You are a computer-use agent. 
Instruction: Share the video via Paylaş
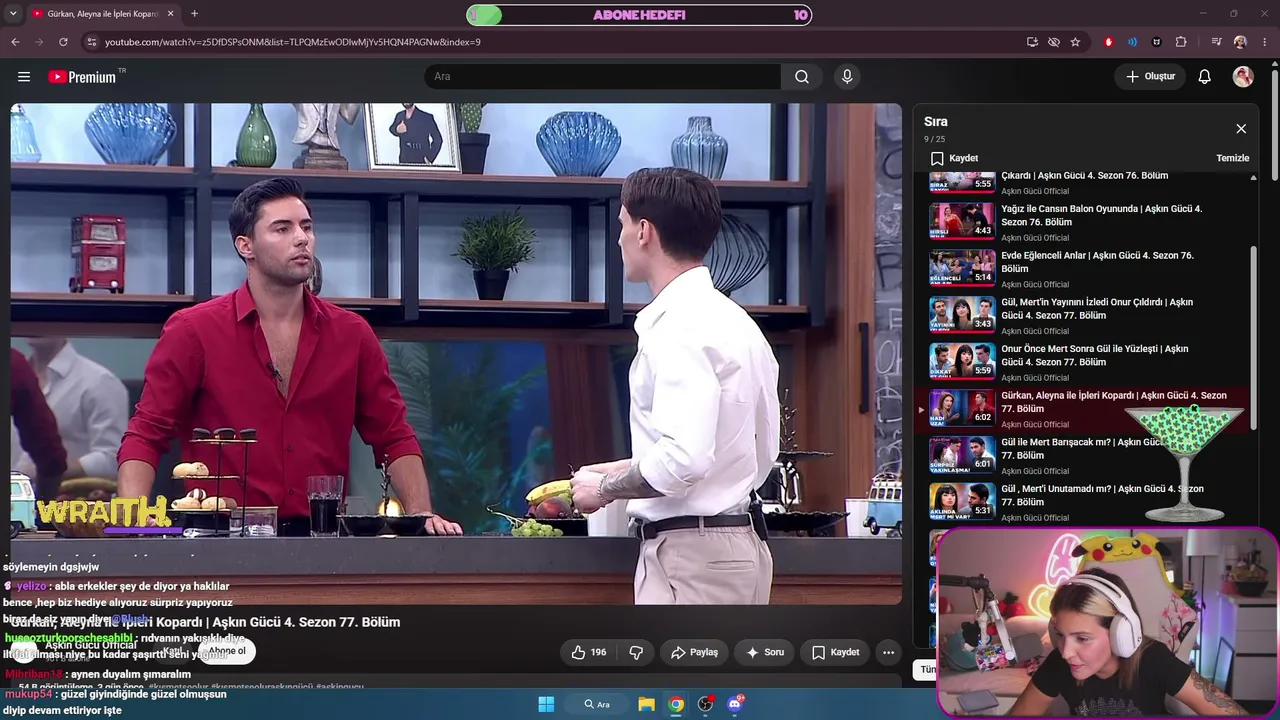pos(694,652)
